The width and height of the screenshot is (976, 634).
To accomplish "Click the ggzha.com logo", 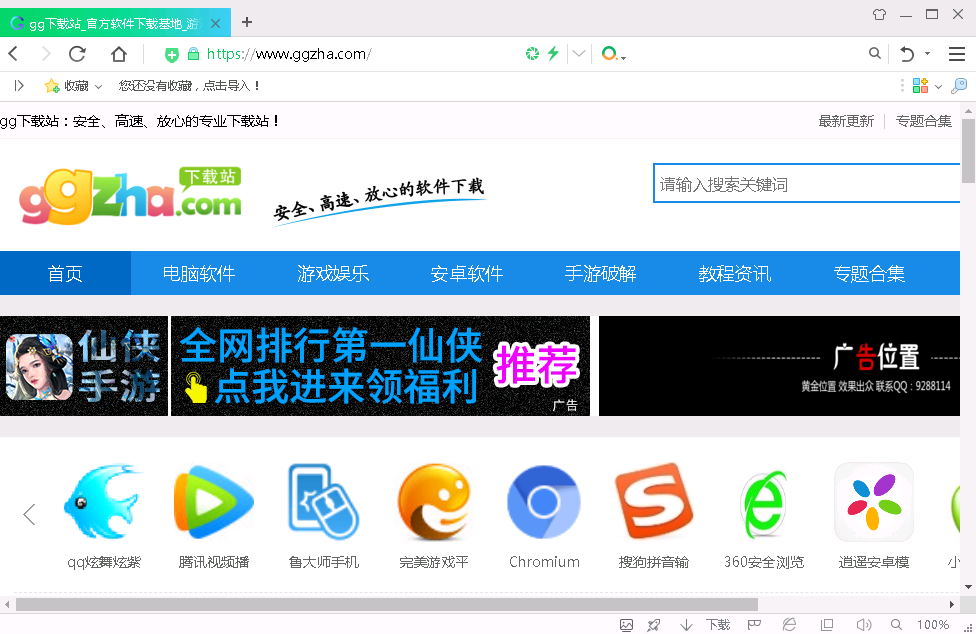I will [130, 195].
